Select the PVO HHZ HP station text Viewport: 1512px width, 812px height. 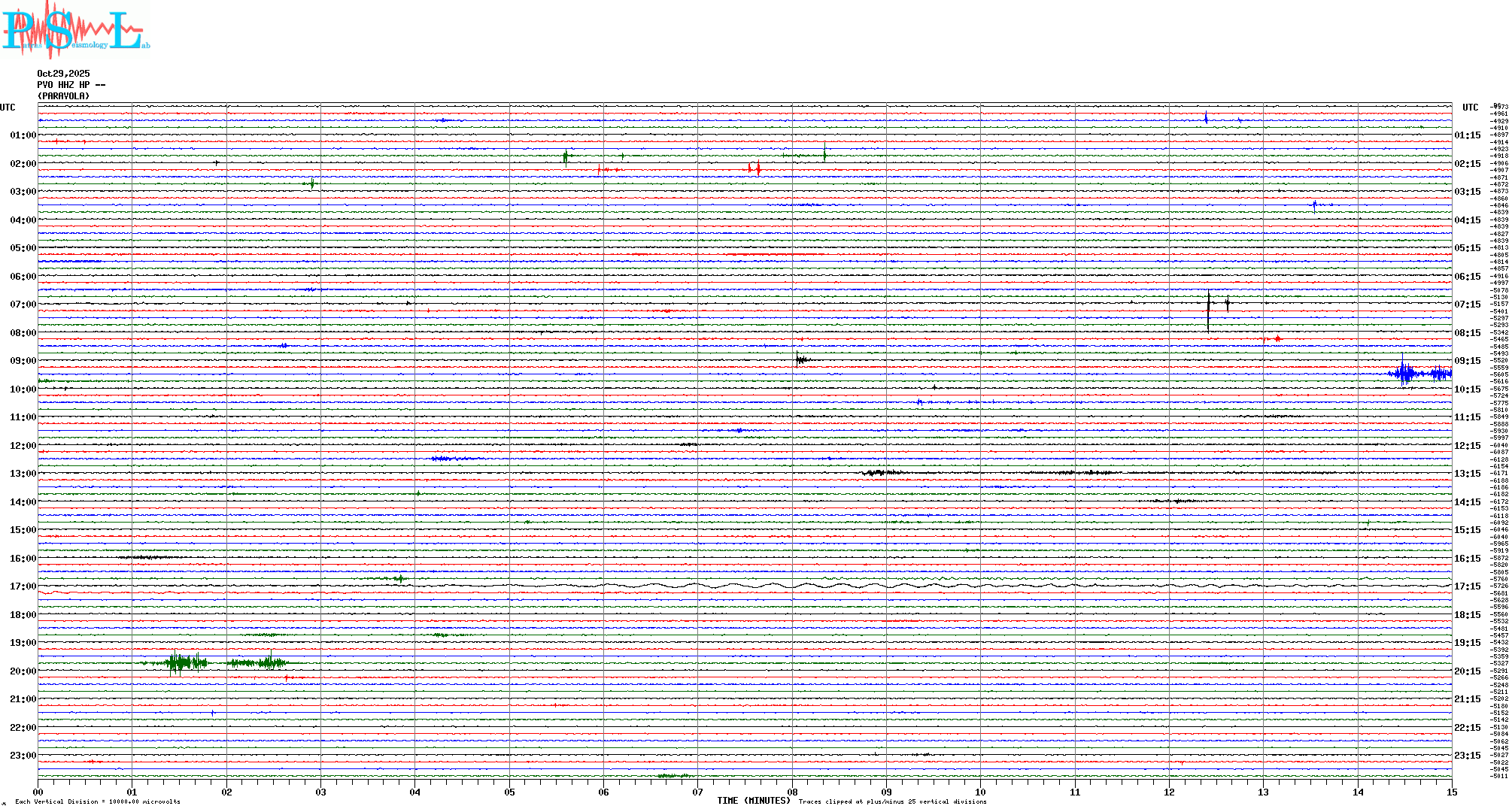(71, 85)
